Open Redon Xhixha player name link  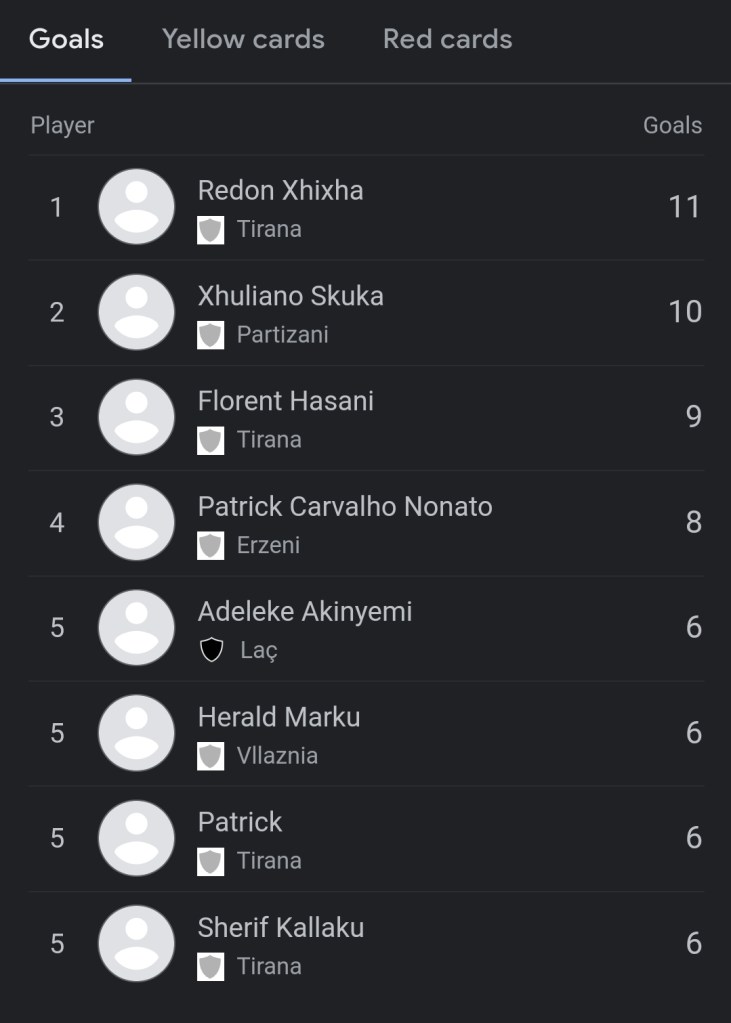pyautogui.click(x=280, y=190)
